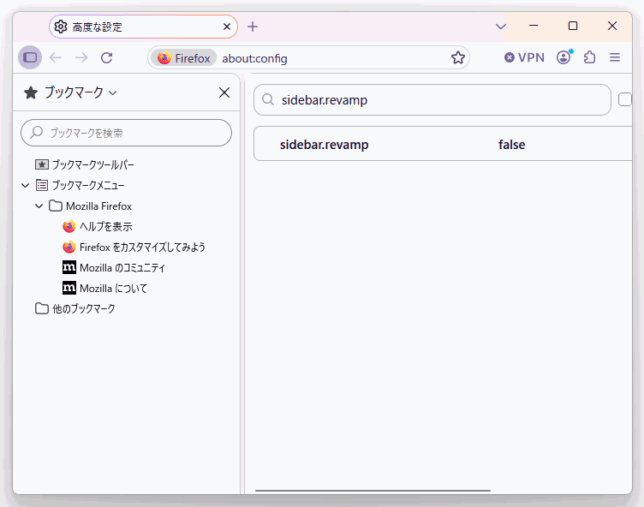Minimize the Firefox window

pyautogui.click(x=534, y=26)
